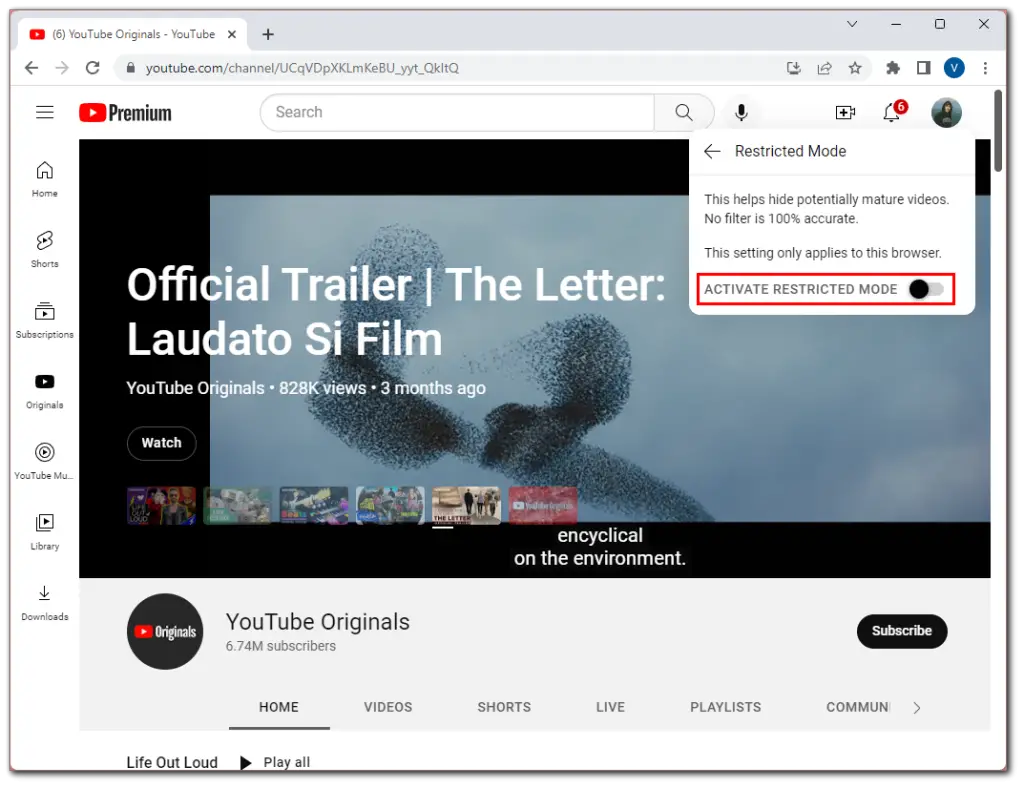The image size is (1024, 788).
Task: Open Subscriptions in sidebar
Action: [x=44, y=320]
